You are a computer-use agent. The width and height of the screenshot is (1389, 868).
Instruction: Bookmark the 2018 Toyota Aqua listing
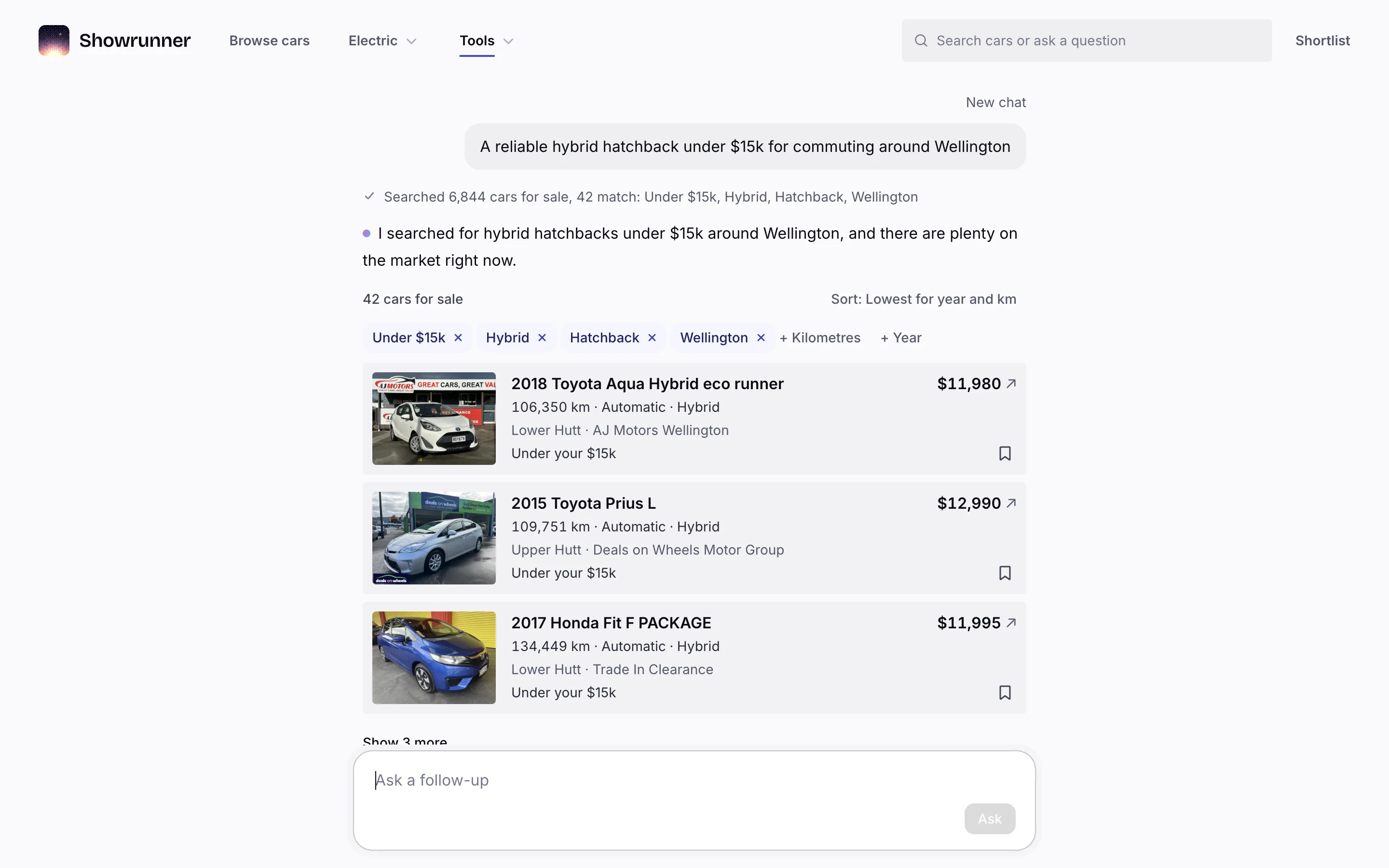(x=1005, y=453)
